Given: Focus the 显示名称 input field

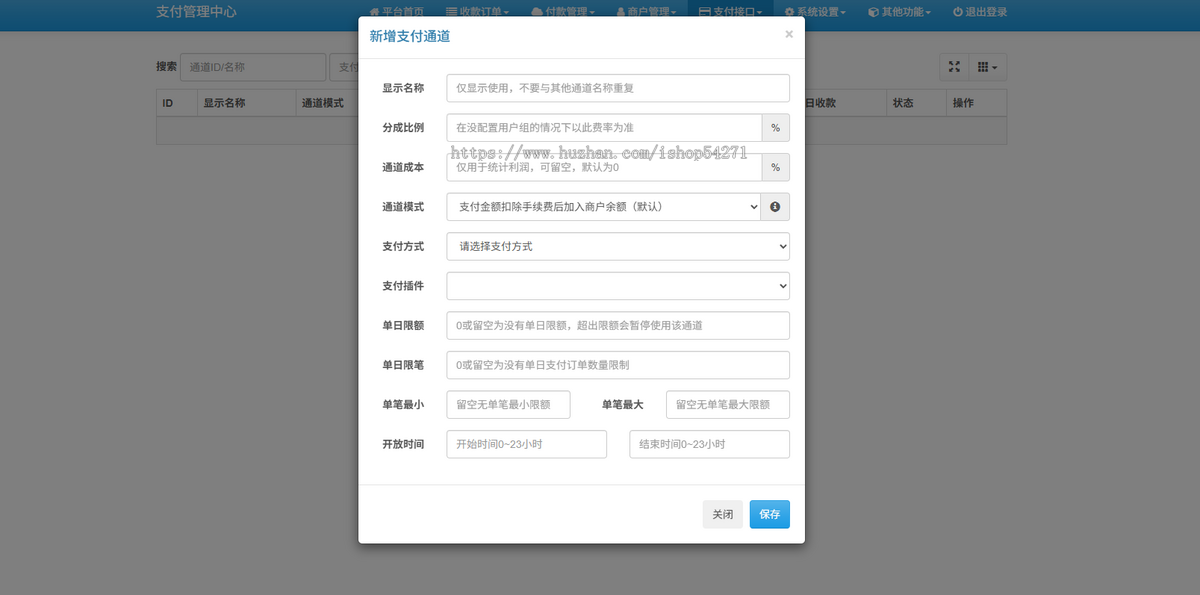Looking at the screenshot, I should pos(618,88).
